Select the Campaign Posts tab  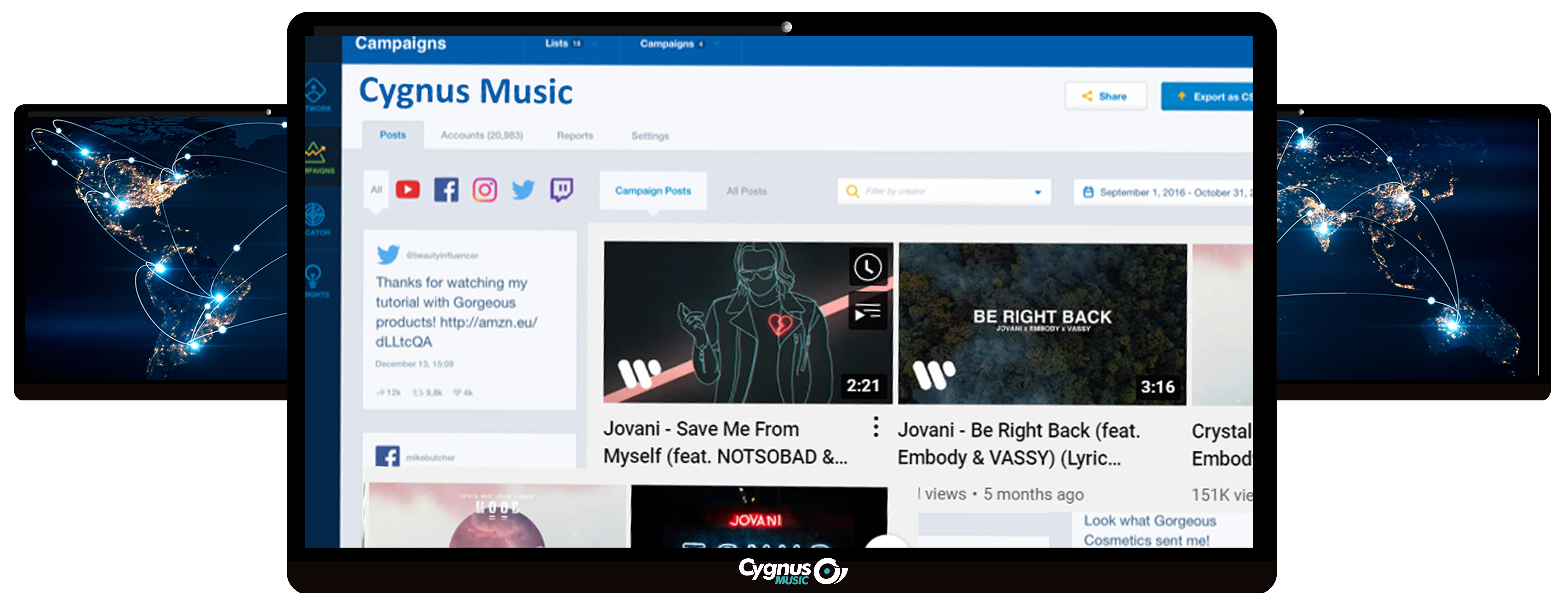653,191
